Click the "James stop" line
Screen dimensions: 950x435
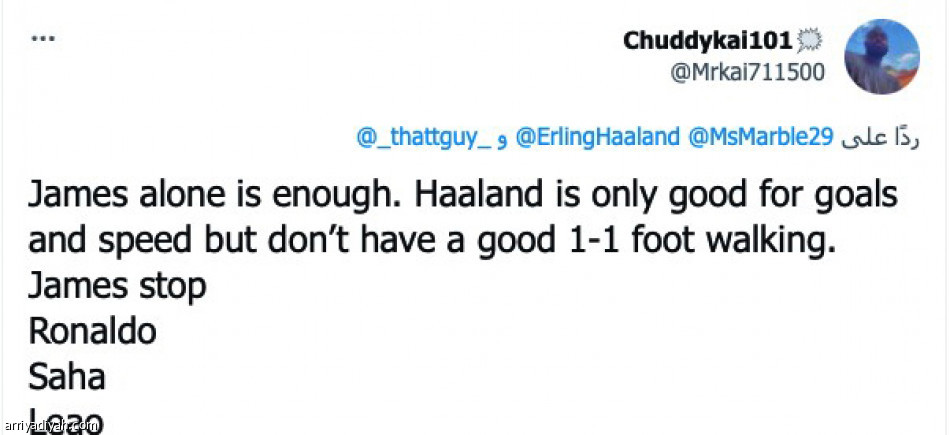tap(116, 287)
